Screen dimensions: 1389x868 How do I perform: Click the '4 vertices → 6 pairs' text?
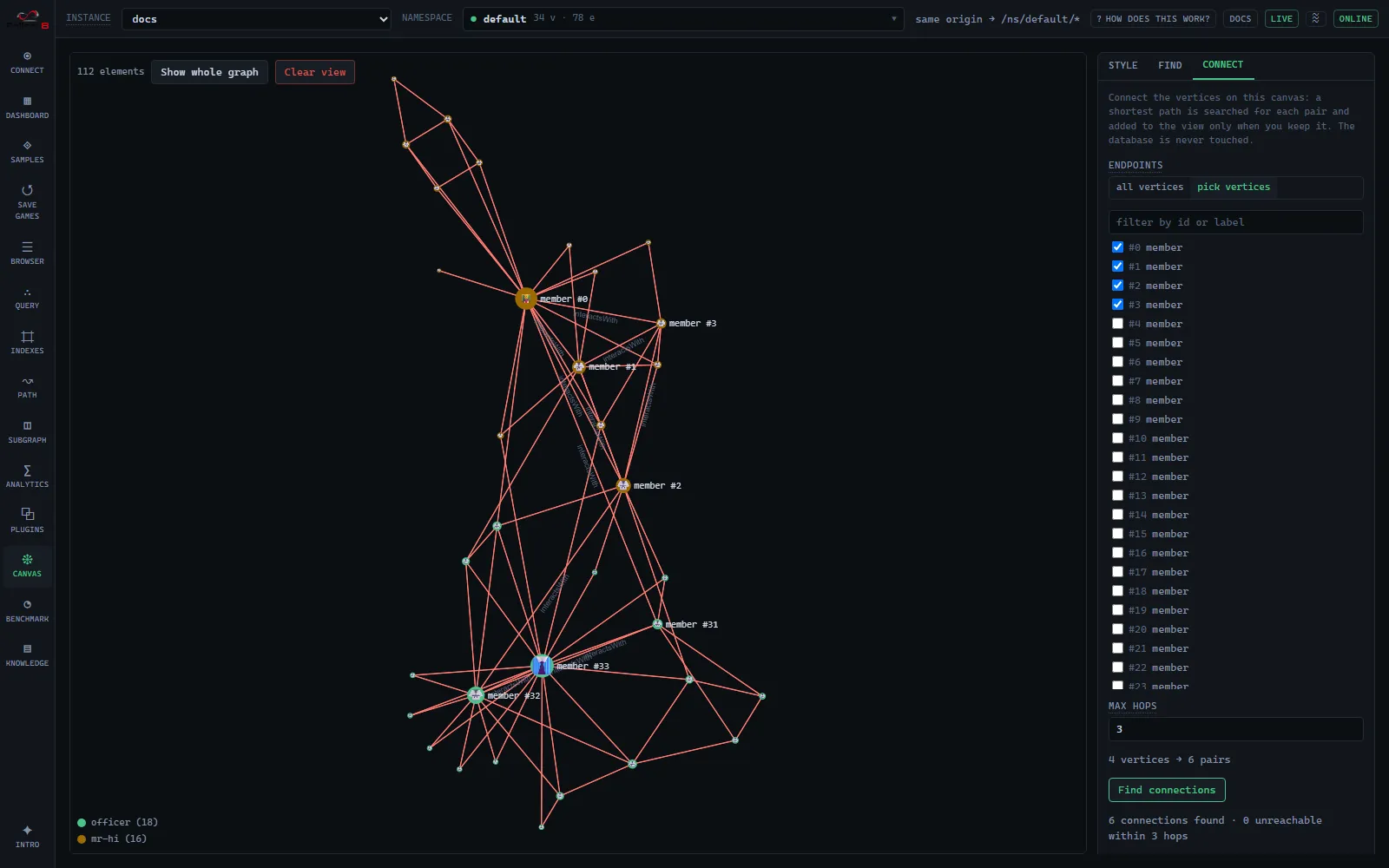coord(1168,759)
